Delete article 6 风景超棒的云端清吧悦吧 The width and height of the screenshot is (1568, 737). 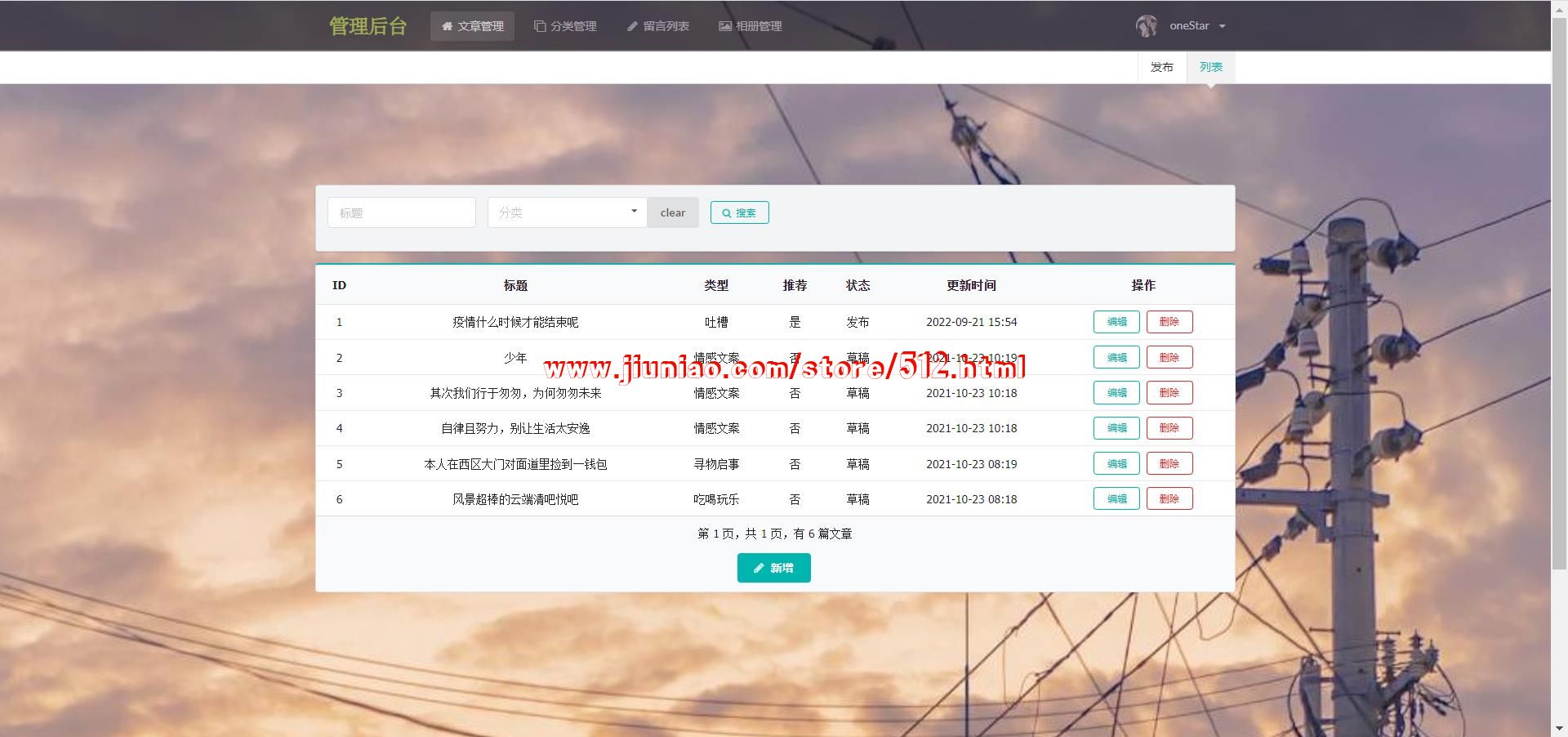pyautogui.click(x=1169, y=498)
